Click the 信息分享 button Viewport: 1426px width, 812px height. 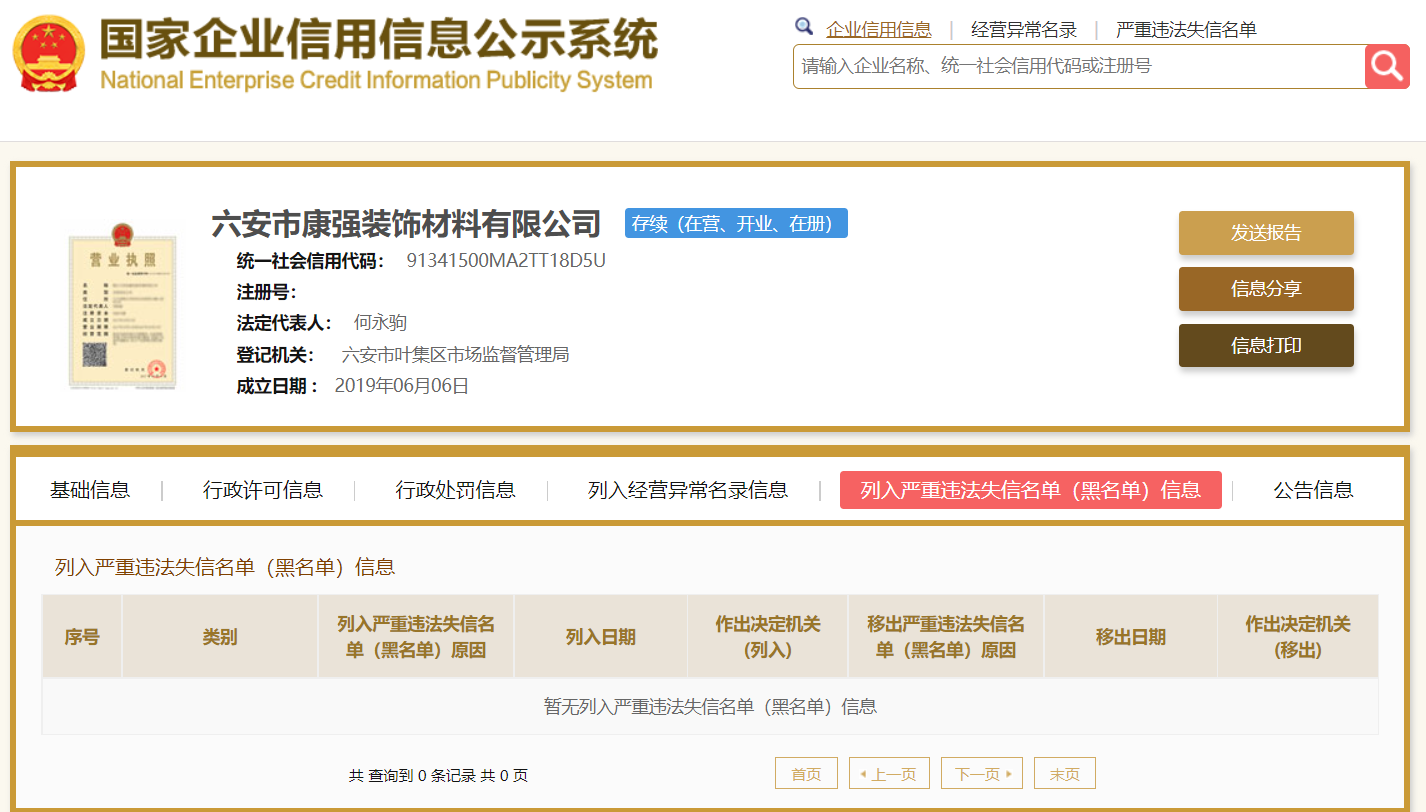coord(1266,289)
